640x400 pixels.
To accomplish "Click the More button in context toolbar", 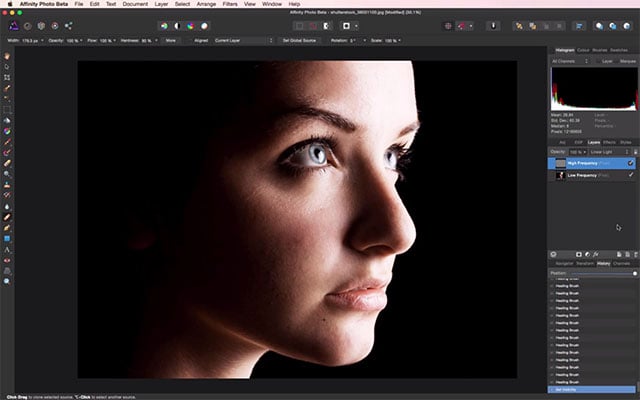I will point(170,41).
